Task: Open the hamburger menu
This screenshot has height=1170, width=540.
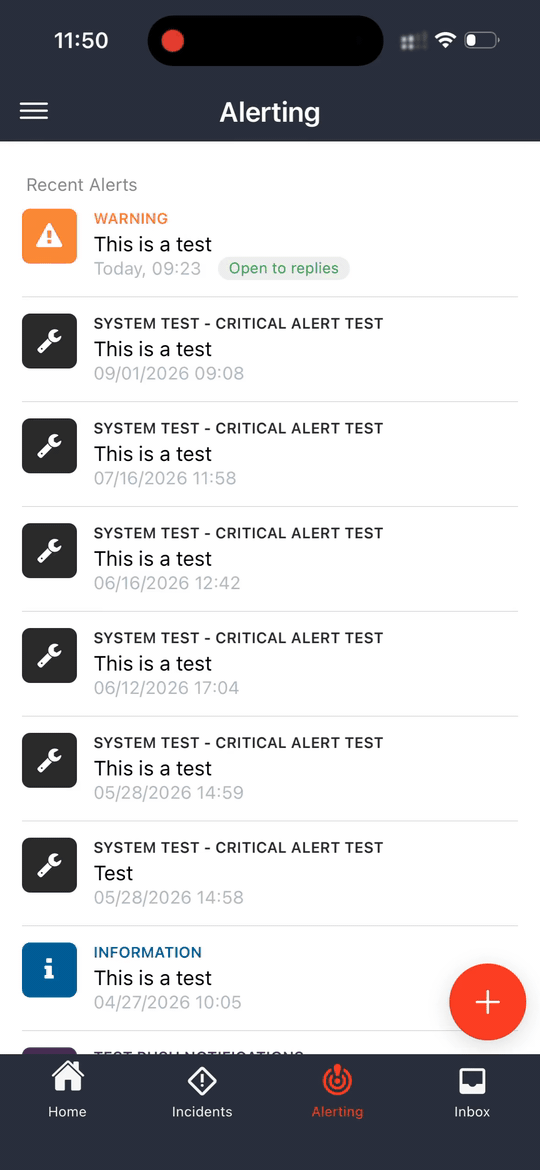Action: click(34, 111)
